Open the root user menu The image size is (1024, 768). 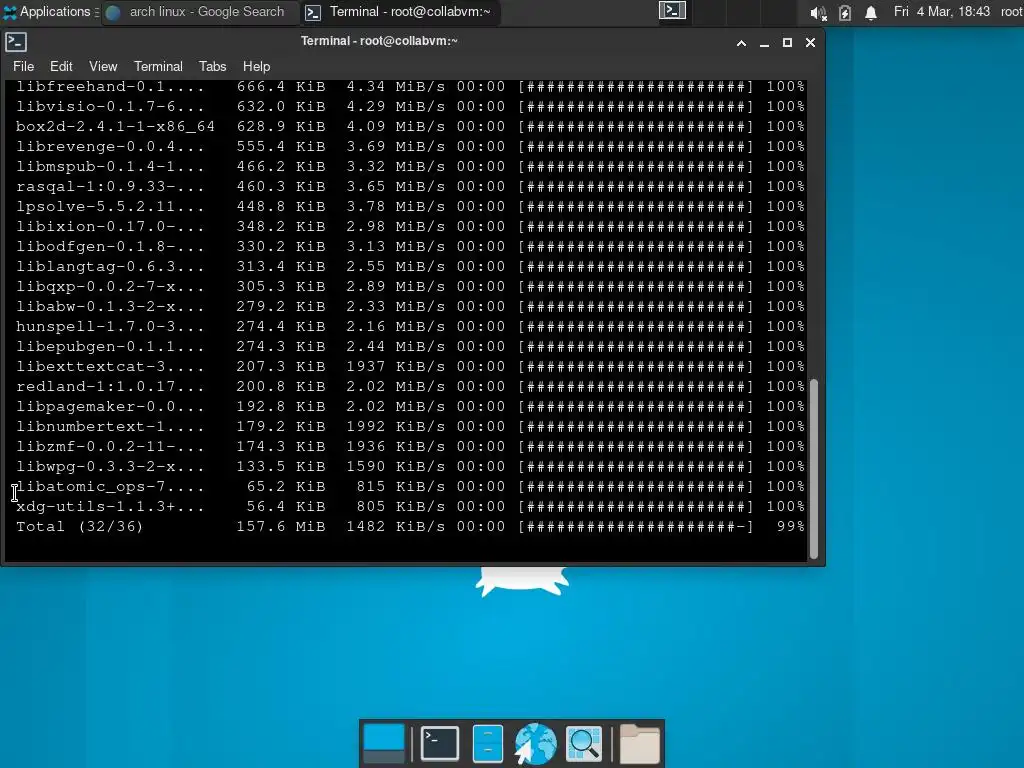pos(1012,12)
